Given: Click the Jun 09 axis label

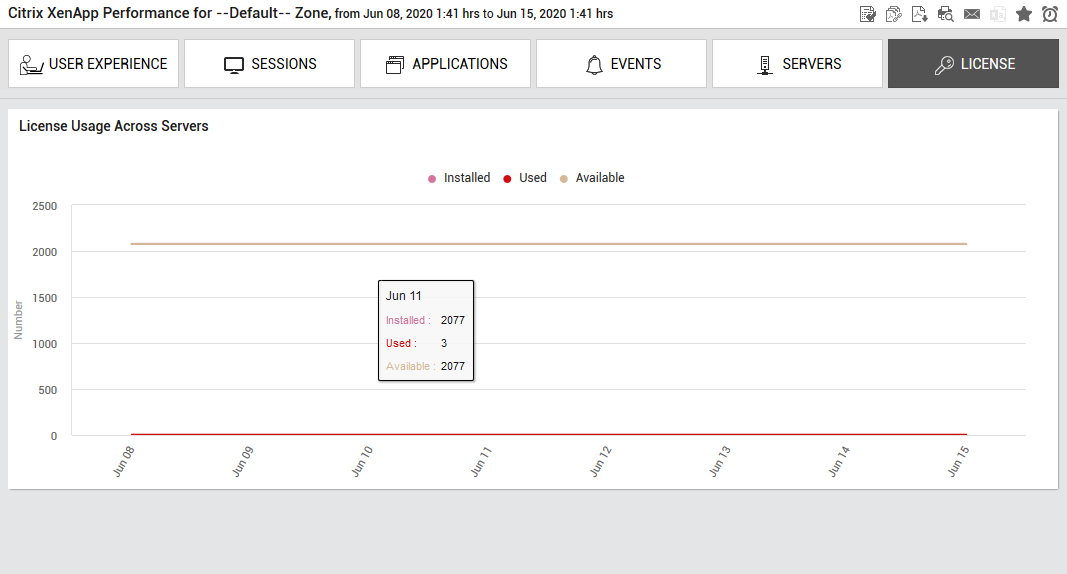Looking at the screenshot, I should 242,461.
